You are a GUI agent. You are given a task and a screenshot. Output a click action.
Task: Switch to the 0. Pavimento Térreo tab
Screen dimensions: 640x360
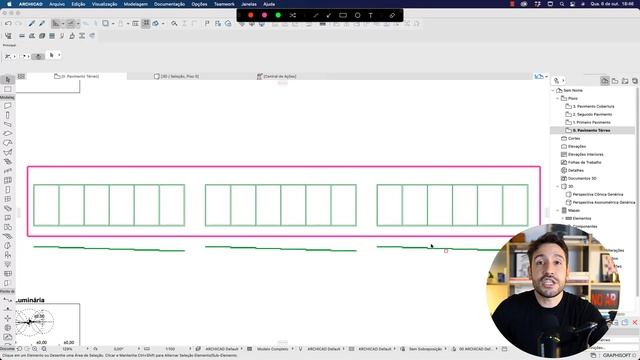point(77,76)
